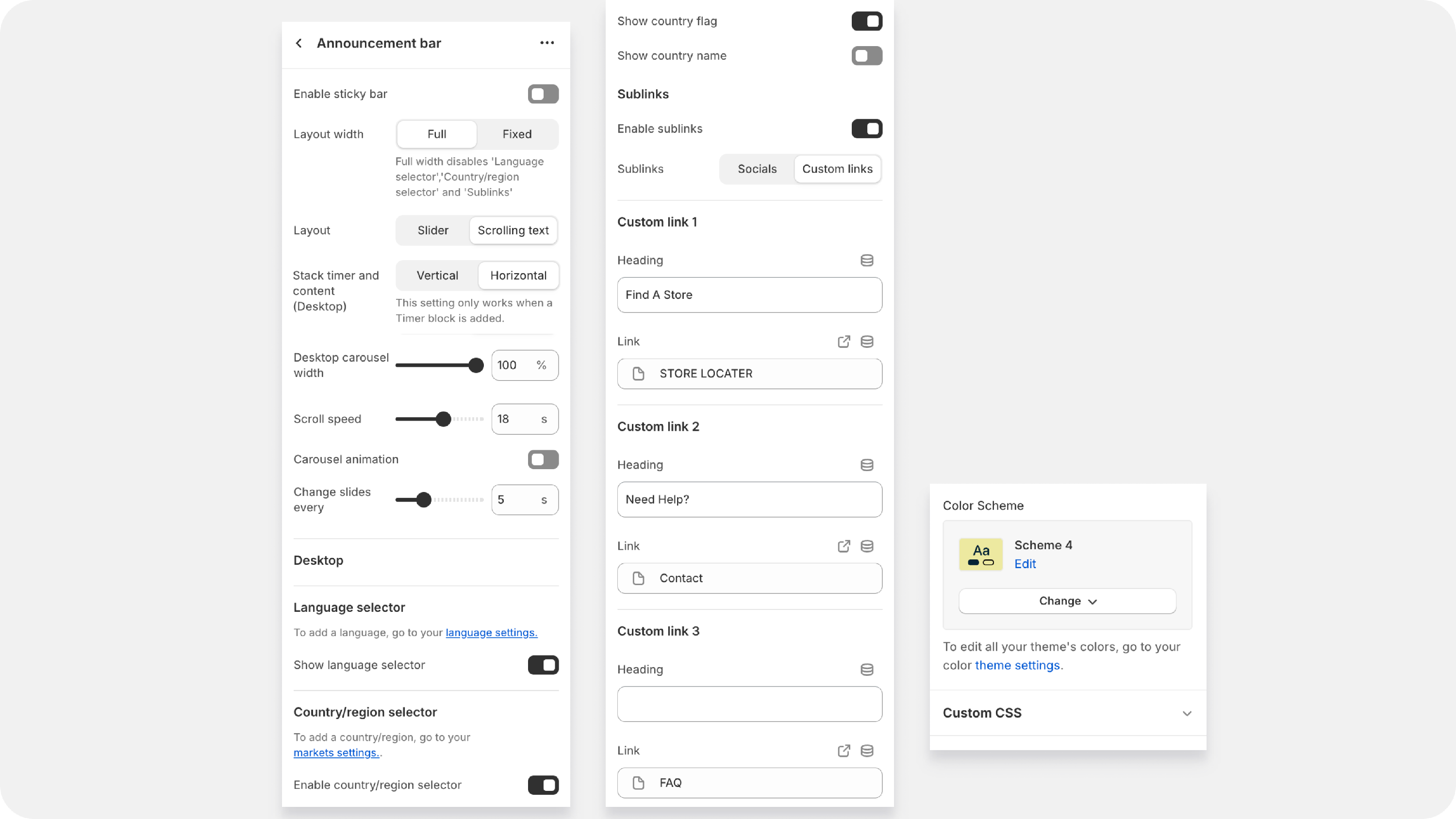Click the Scroll speed slider handle

444,419
